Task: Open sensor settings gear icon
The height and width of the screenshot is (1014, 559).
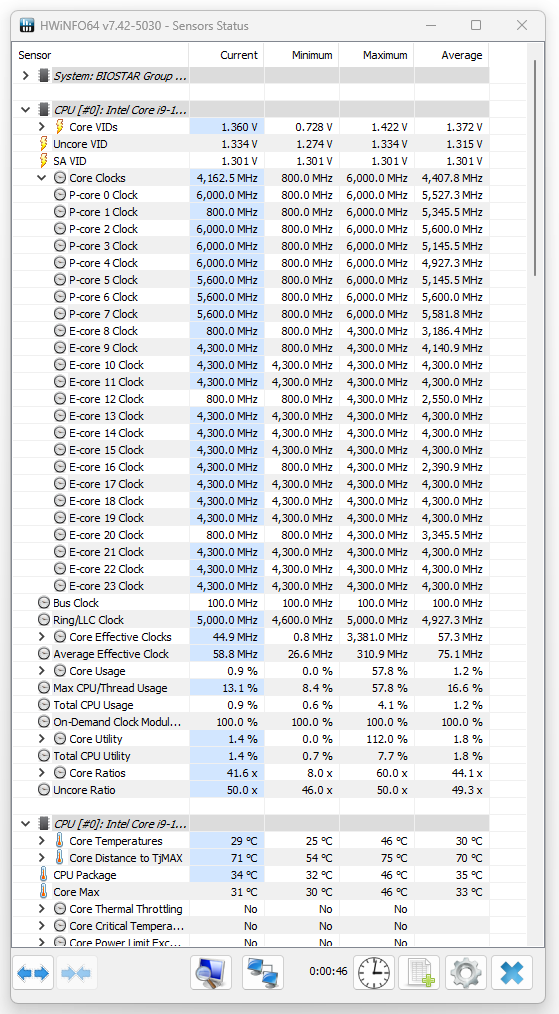Action: 465,973
